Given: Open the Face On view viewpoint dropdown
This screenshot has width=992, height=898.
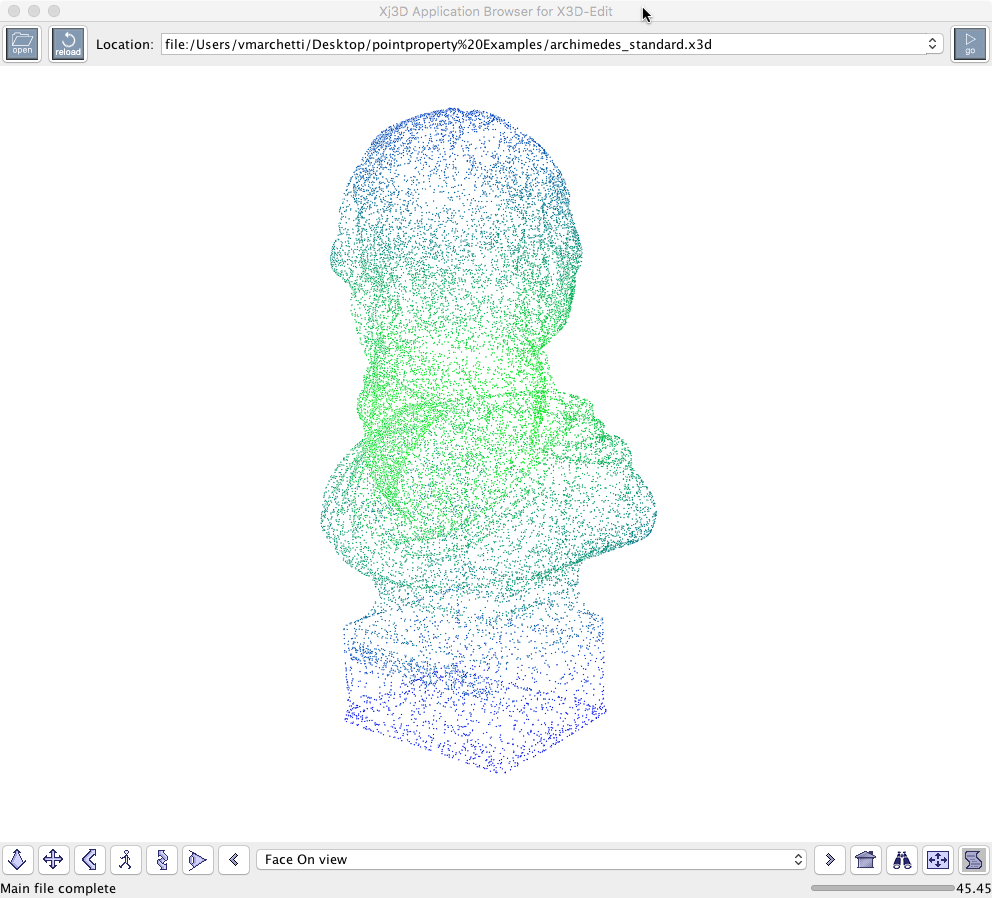Looking at the screenshot, I should 531,859.
